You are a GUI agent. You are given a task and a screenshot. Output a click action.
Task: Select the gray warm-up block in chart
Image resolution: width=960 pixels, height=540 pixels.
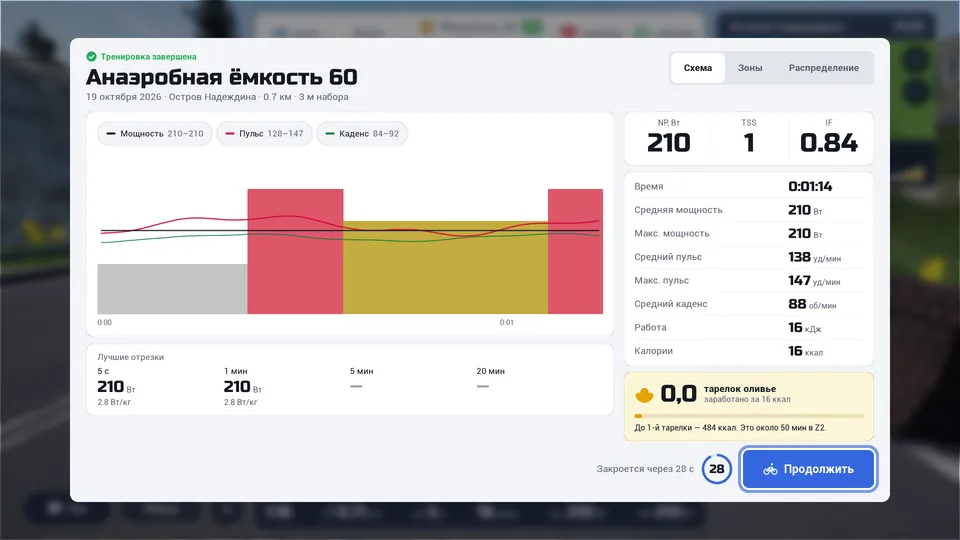[x=172, y=289]
